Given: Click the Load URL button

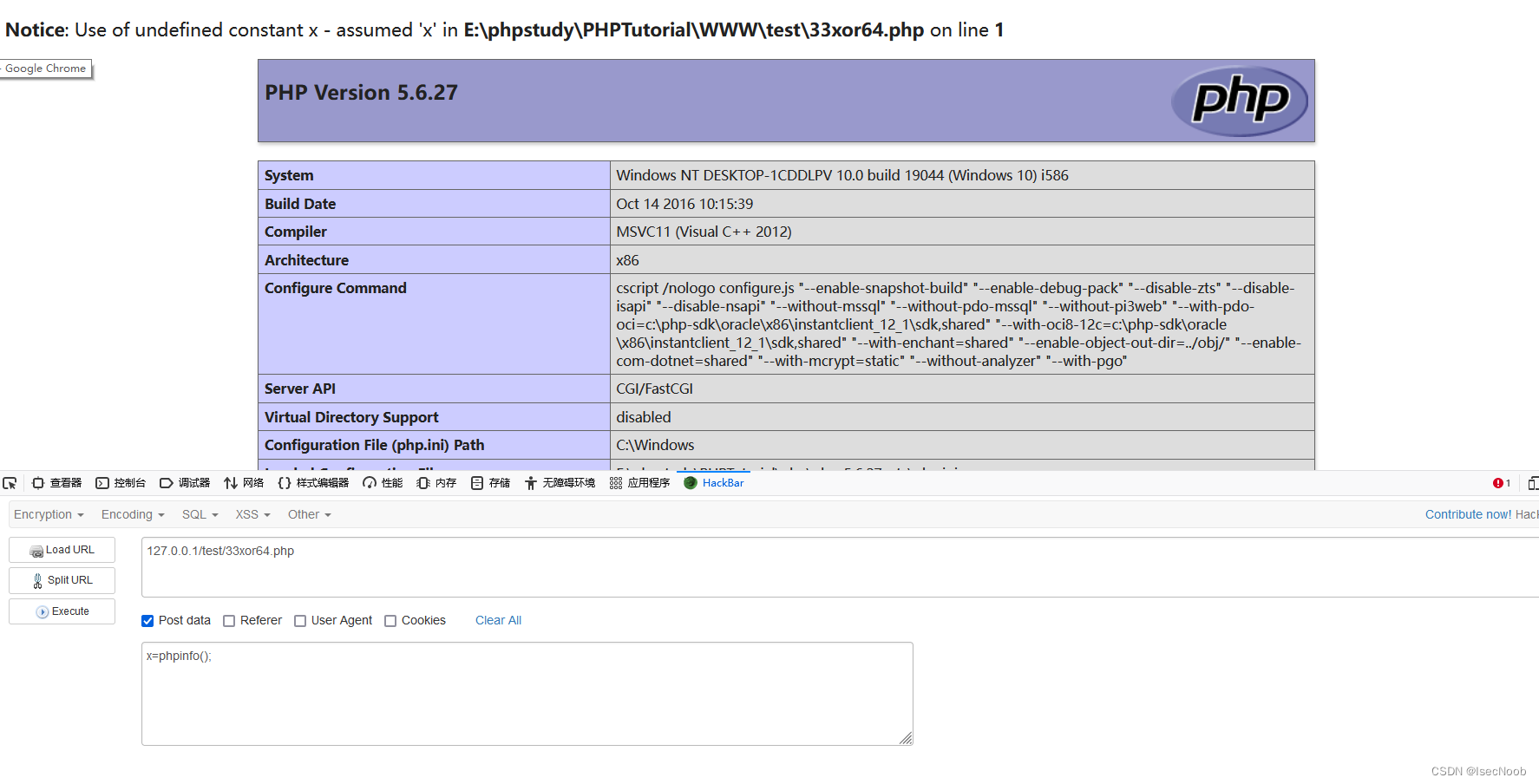Looking at the screenshot, I should (x=62, y=550).
